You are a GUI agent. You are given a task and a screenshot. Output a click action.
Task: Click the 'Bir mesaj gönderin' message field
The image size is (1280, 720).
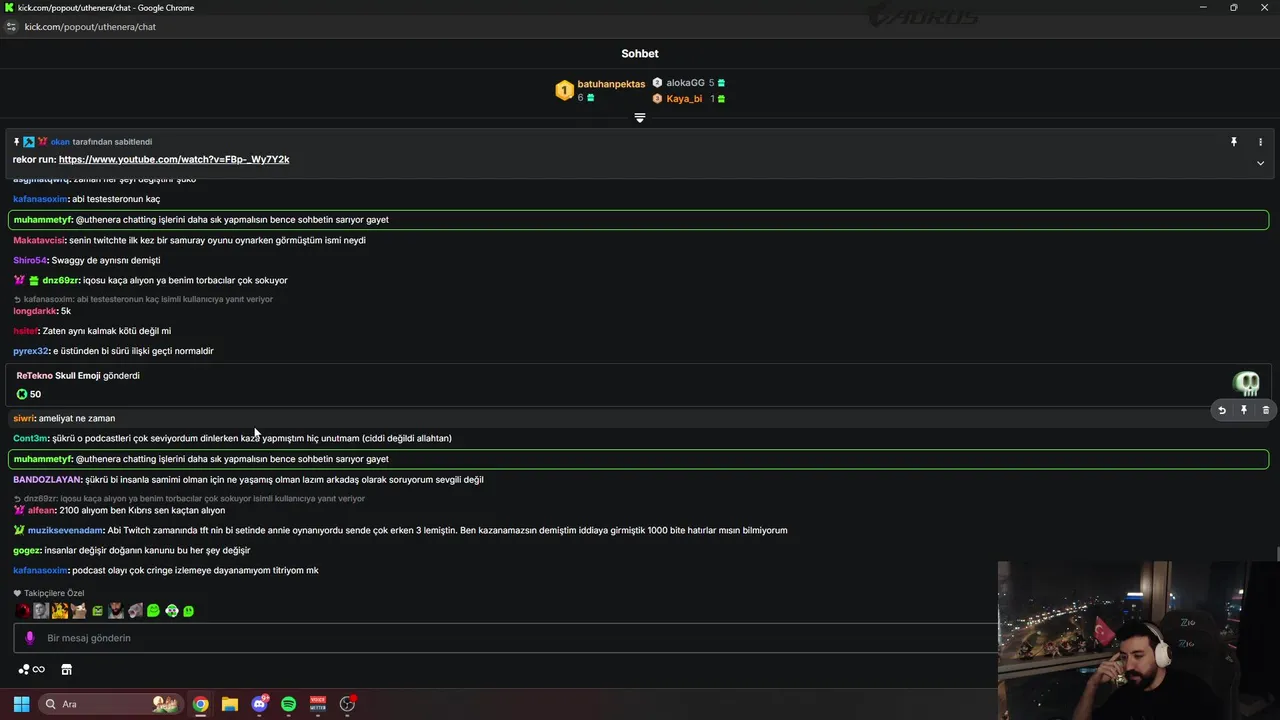point(505,638)
